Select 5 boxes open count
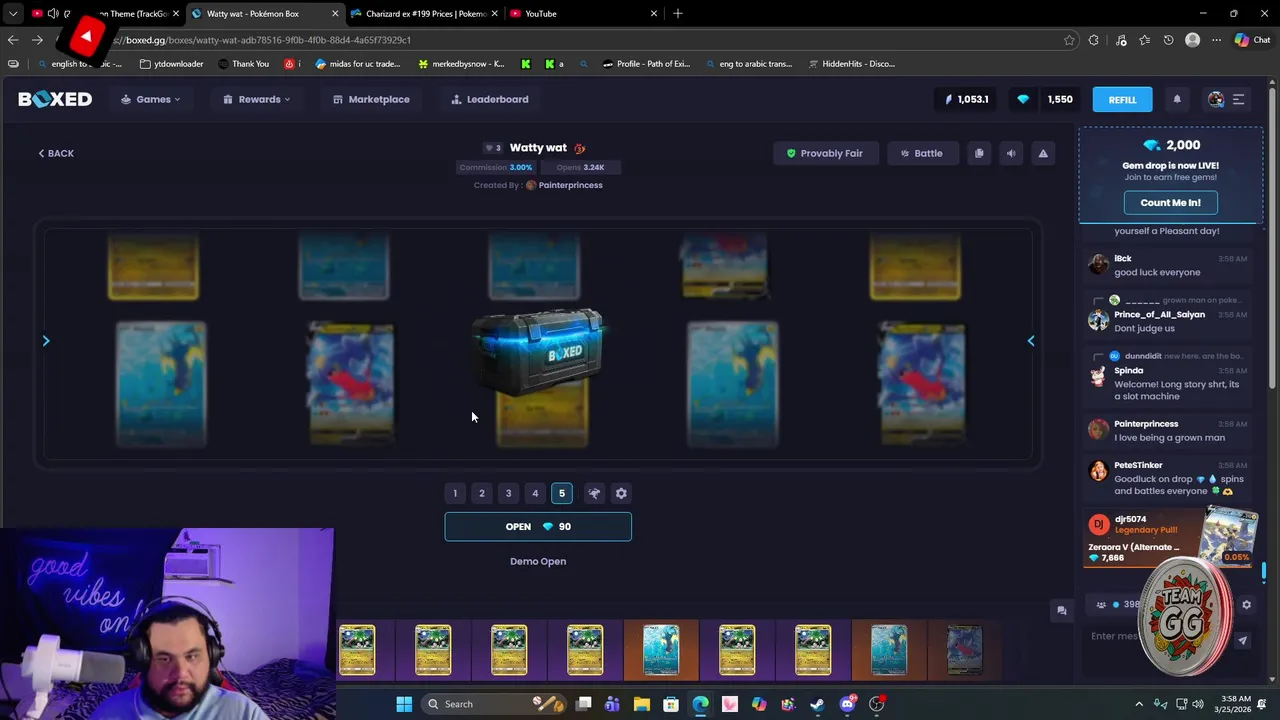Viewport: 1280px width, 720px height. [x=562, y=493]
